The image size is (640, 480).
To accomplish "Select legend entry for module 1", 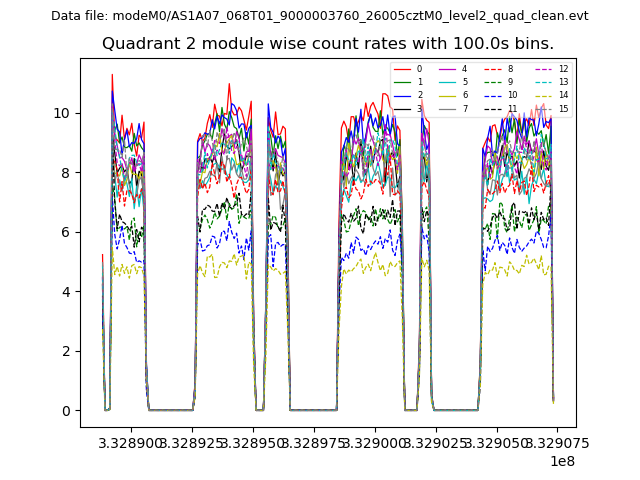I will 402,82.
